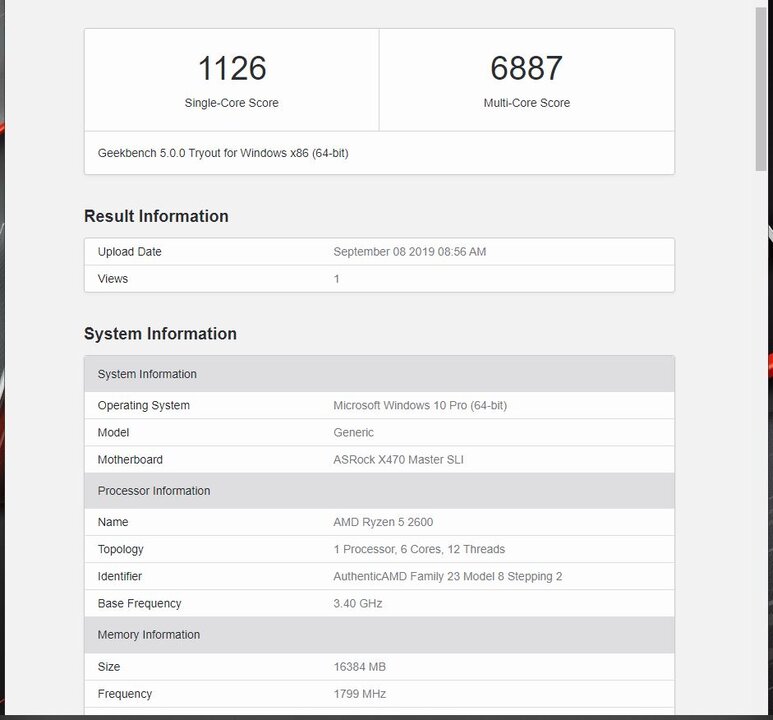
Task: Click the vertical scrollbar thumb
Action: 761,90
